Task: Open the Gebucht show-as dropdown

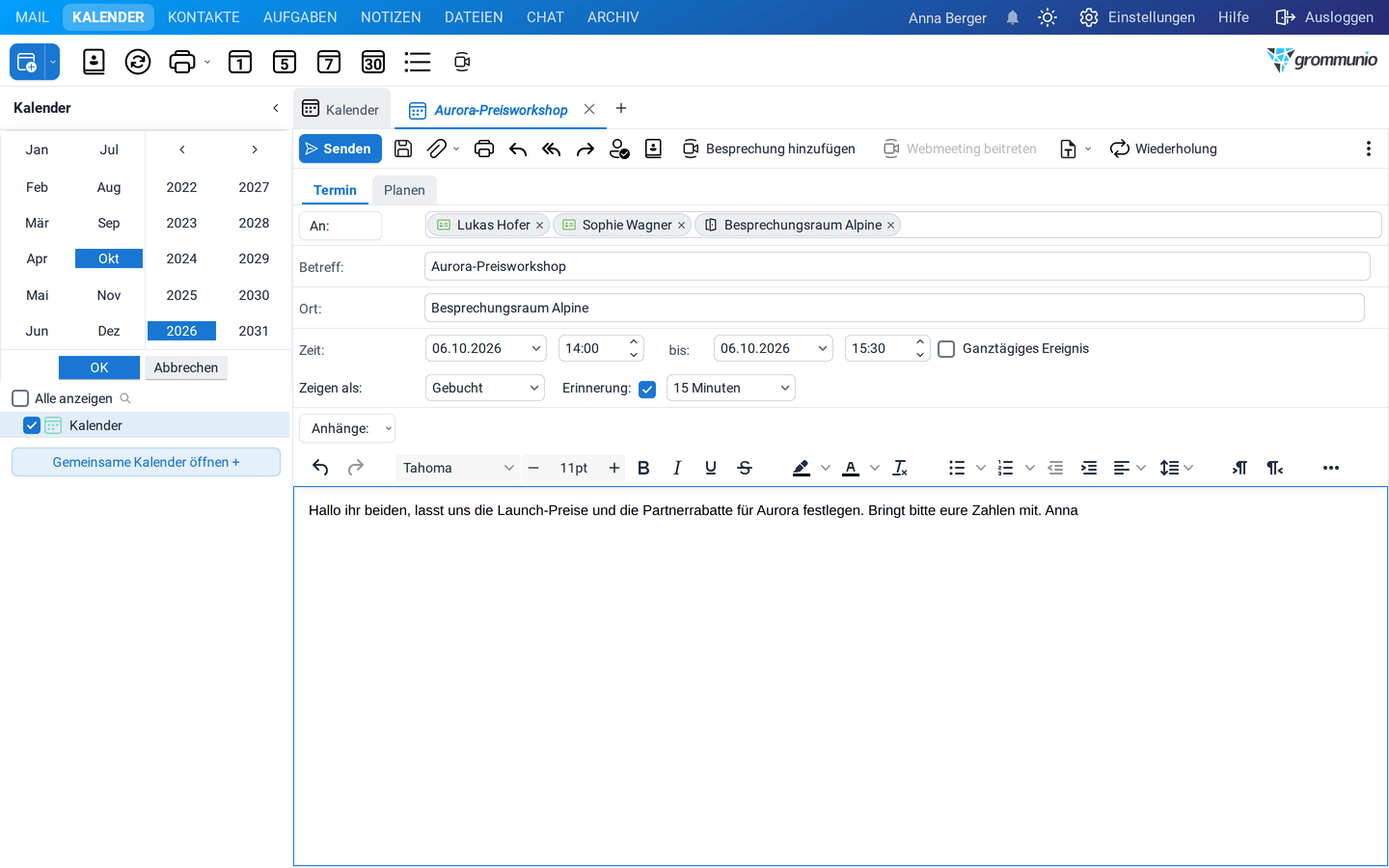Action: 485,388
